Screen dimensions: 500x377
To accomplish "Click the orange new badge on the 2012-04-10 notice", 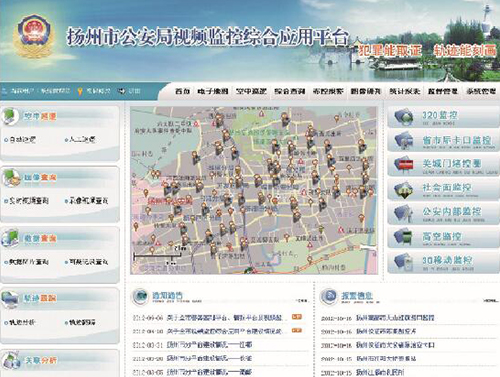I will (297, 330).
